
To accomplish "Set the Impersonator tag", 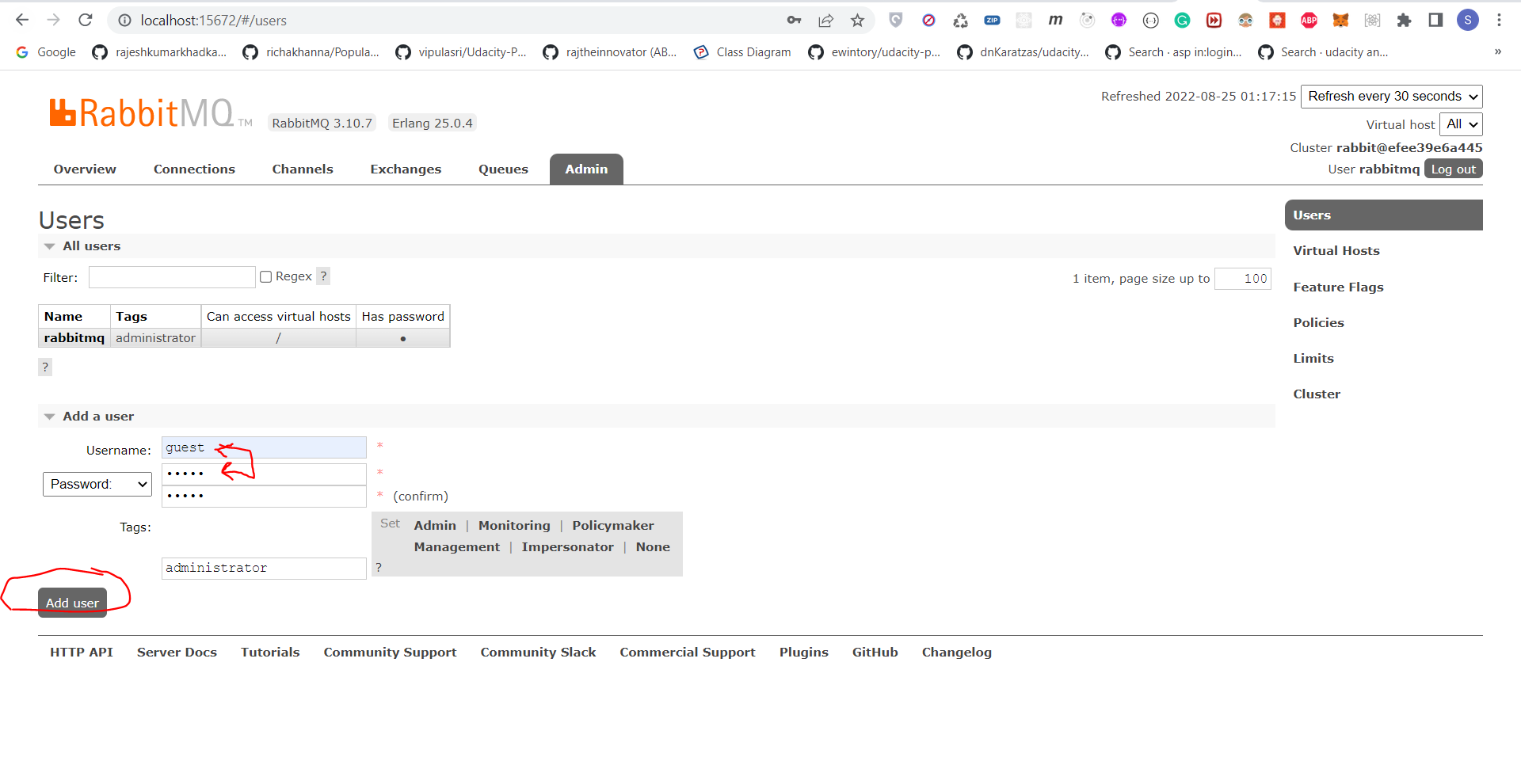I will [567, 547].
